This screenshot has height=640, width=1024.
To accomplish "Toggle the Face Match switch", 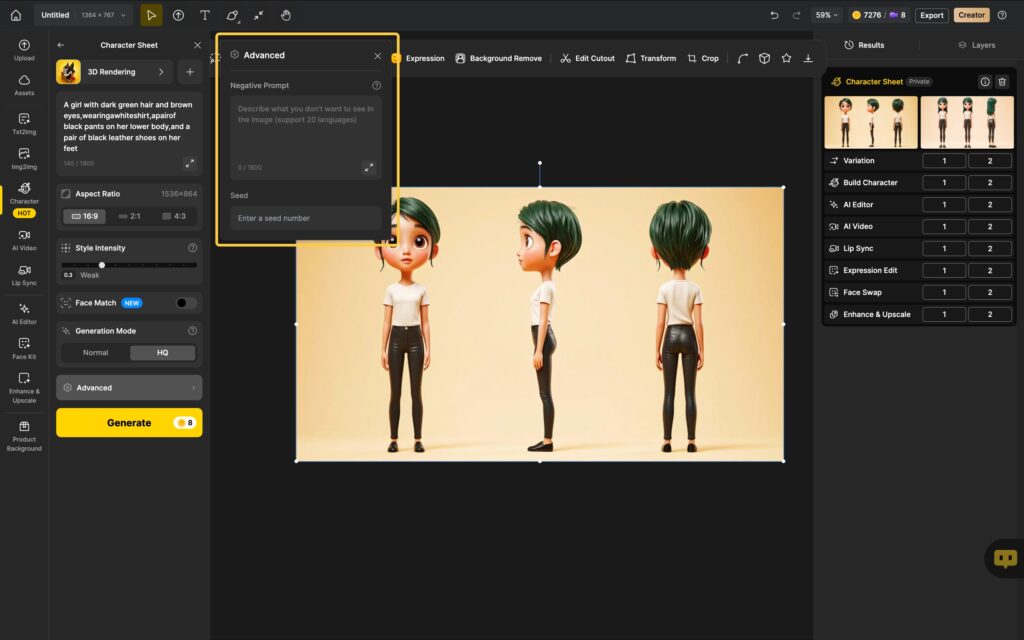I will (185, 303).
